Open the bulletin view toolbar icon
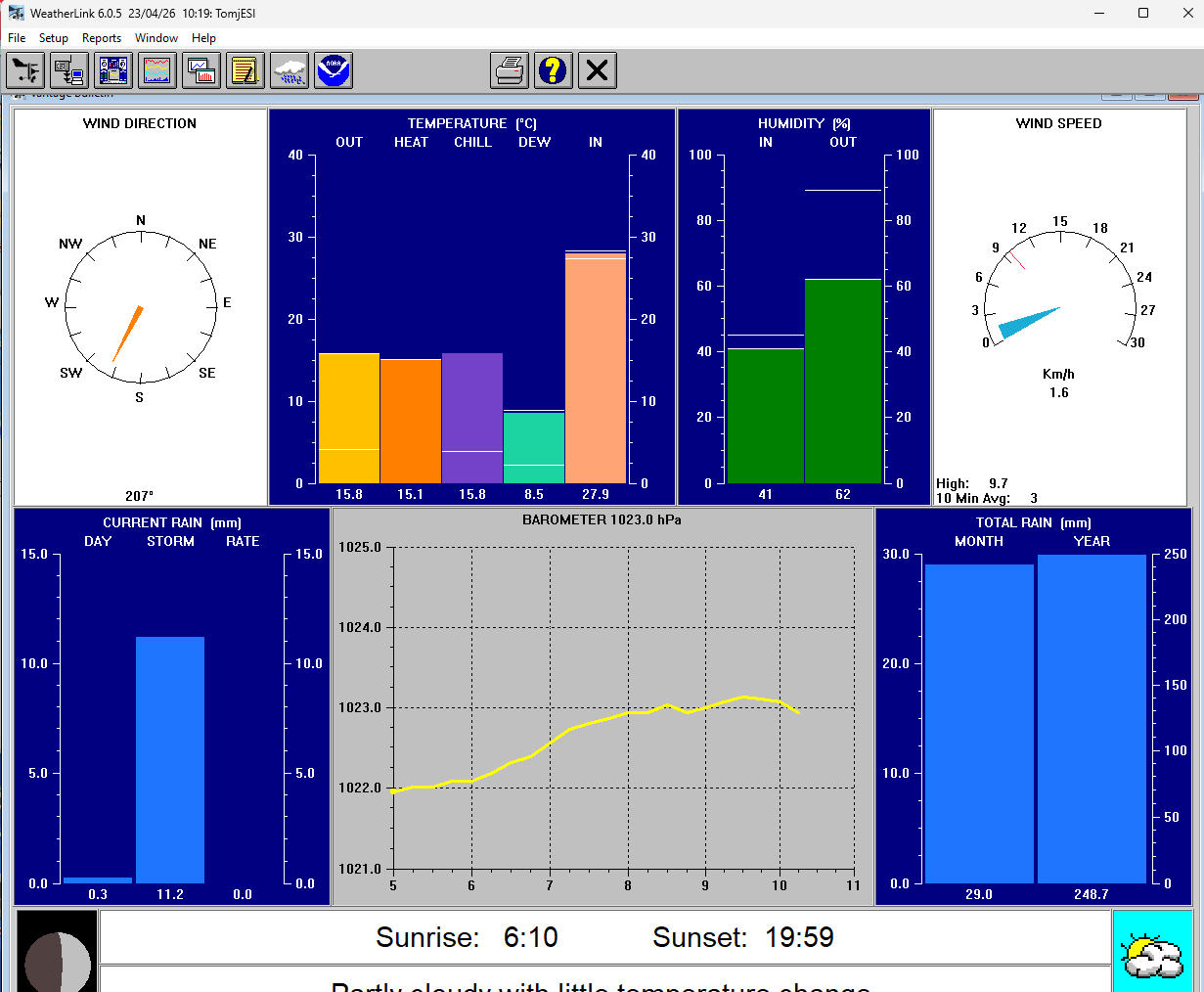 coord(113,70)
